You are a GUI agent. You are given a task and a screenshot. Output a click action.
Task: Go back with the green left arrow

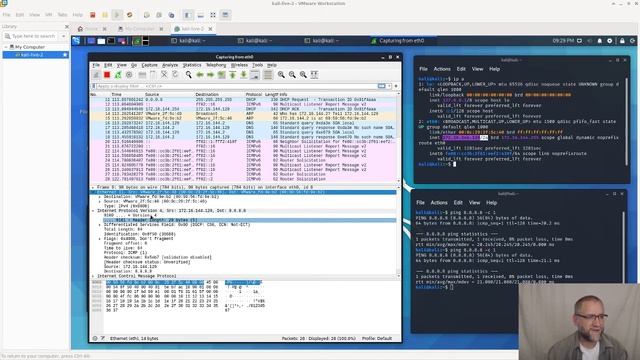(x=200, y=75)
